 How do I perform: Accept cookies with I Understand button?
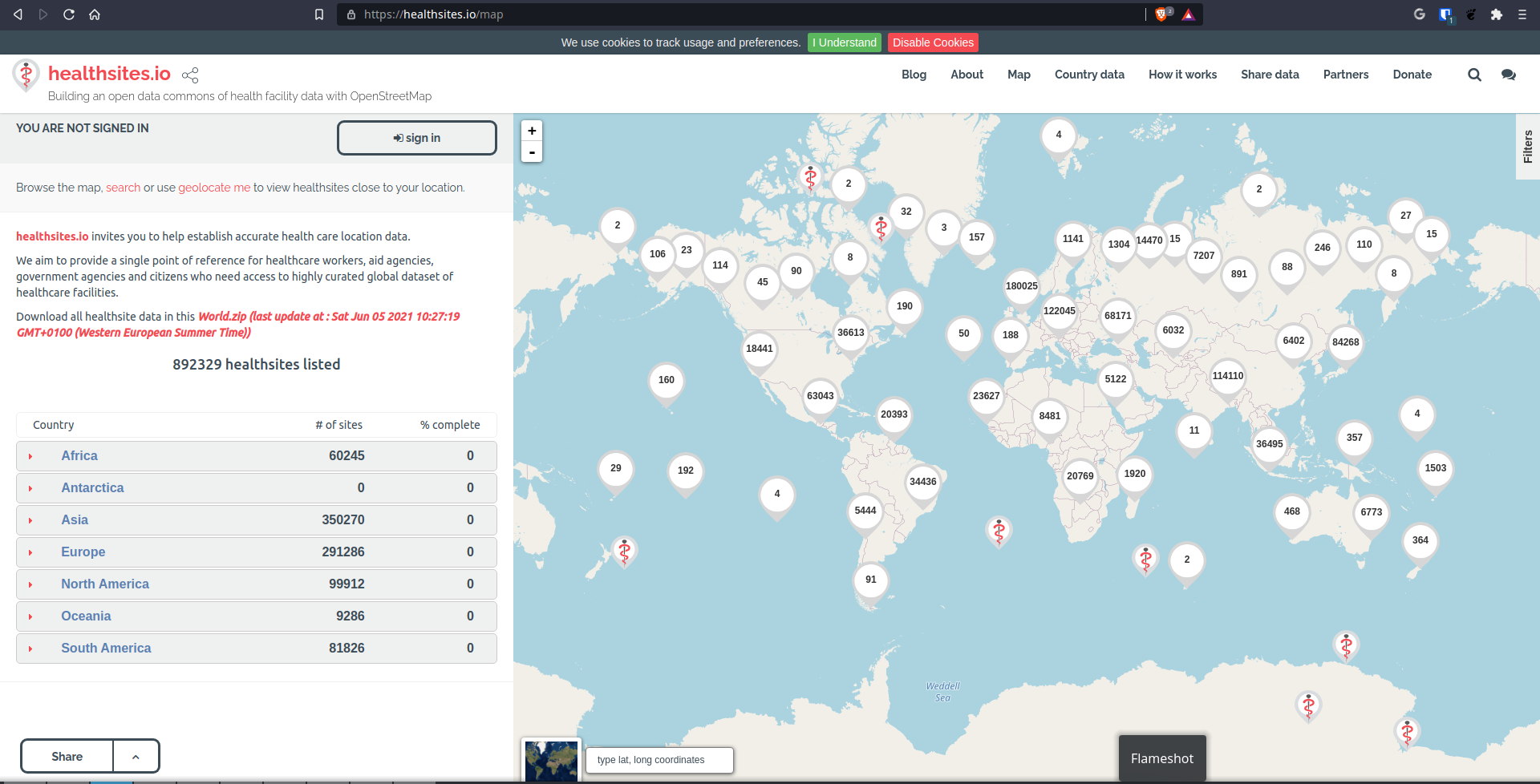click(x=844, y=42)
